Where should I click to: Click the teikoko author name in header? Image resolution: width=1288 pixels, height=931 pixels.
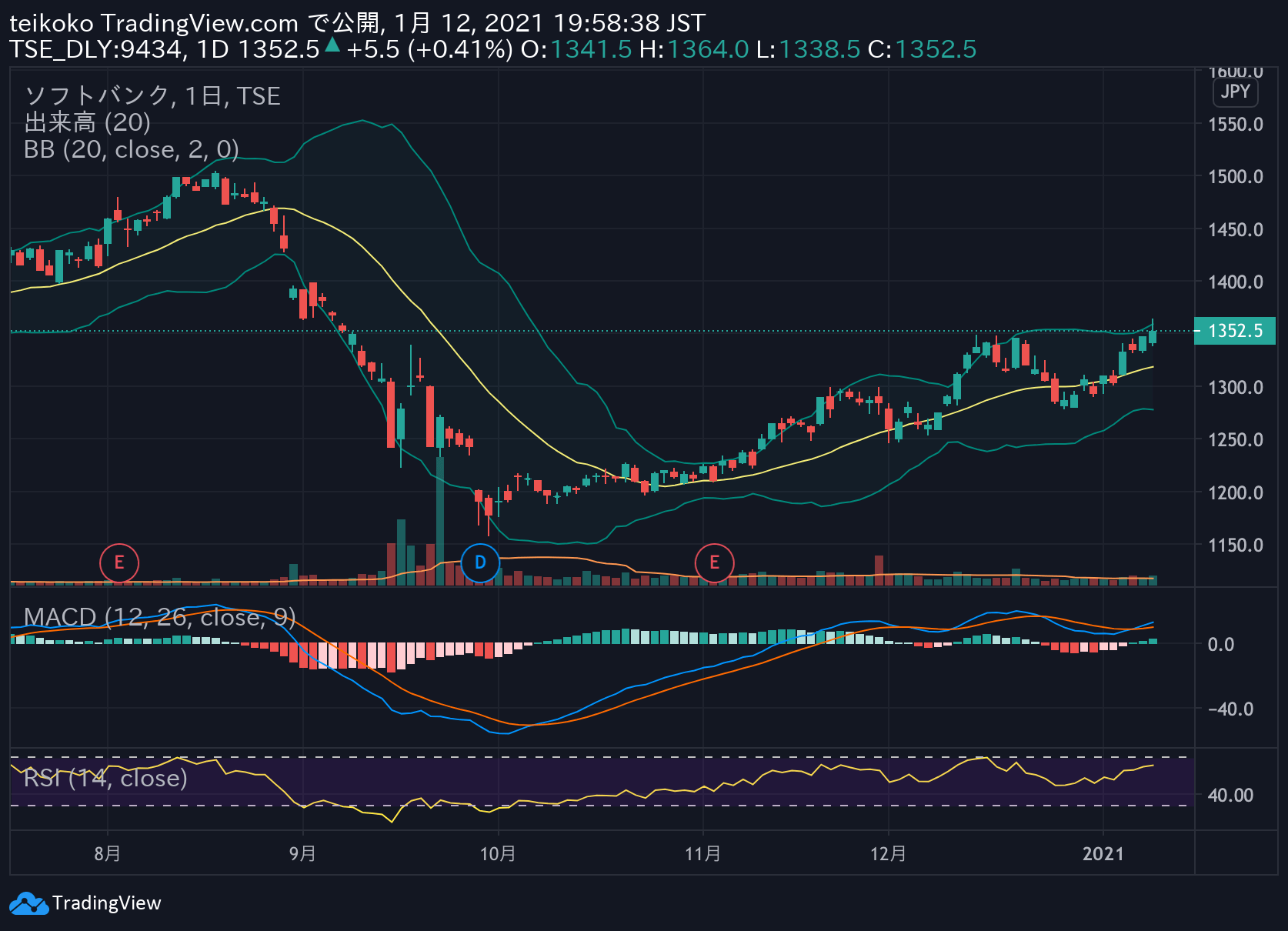(52, 23)
